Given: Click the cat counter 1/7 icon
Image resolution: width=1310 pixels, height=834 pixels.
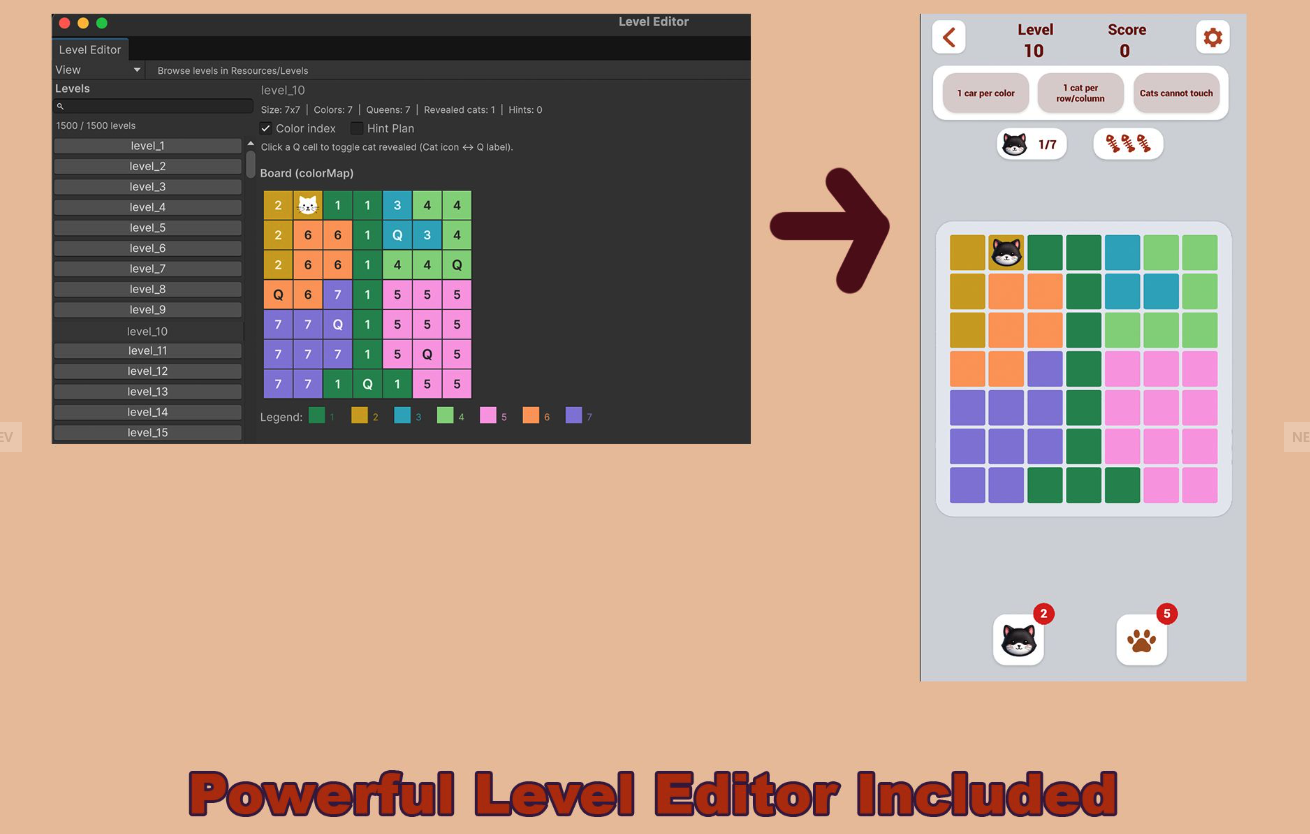Looking at the screenshot, I should coord(1032,144).
